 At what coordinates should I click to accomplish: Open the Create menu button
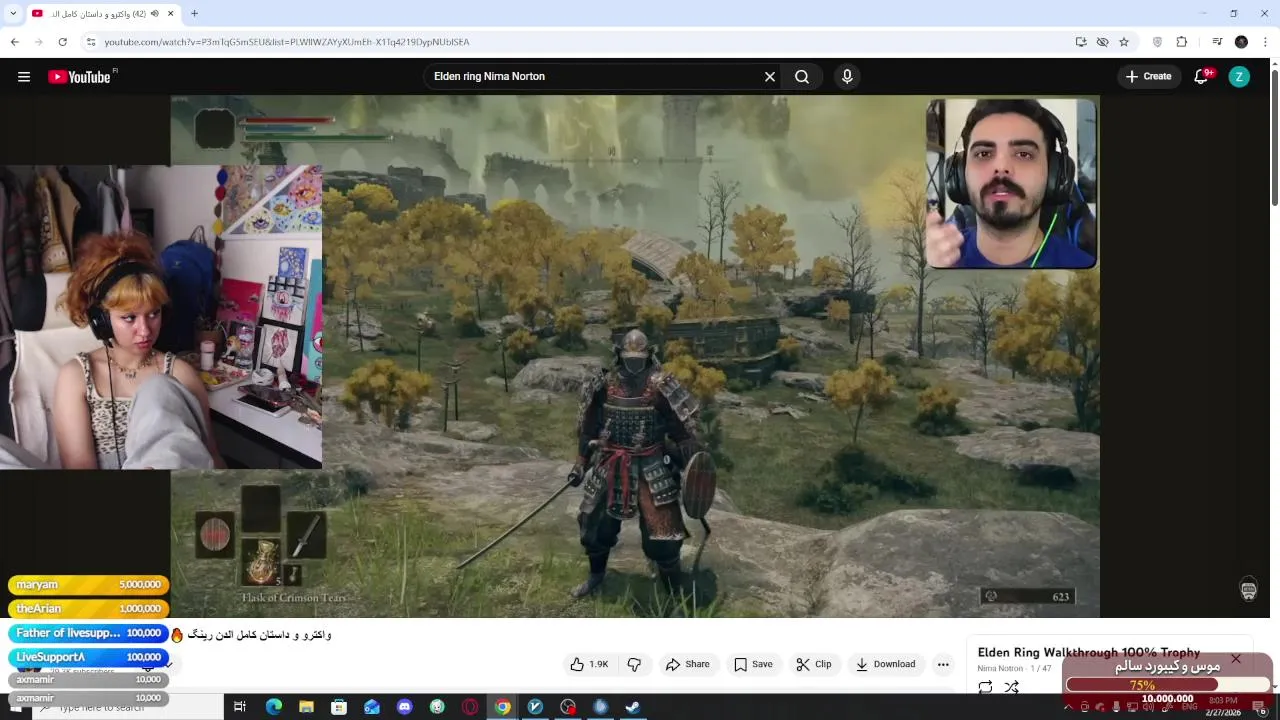[1148, 77]
